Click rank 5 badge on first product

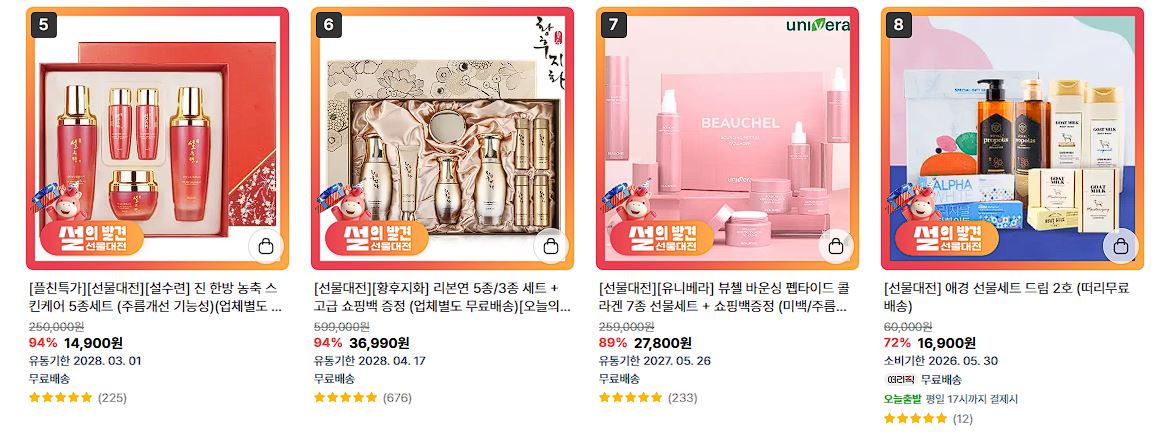[44, 25]
